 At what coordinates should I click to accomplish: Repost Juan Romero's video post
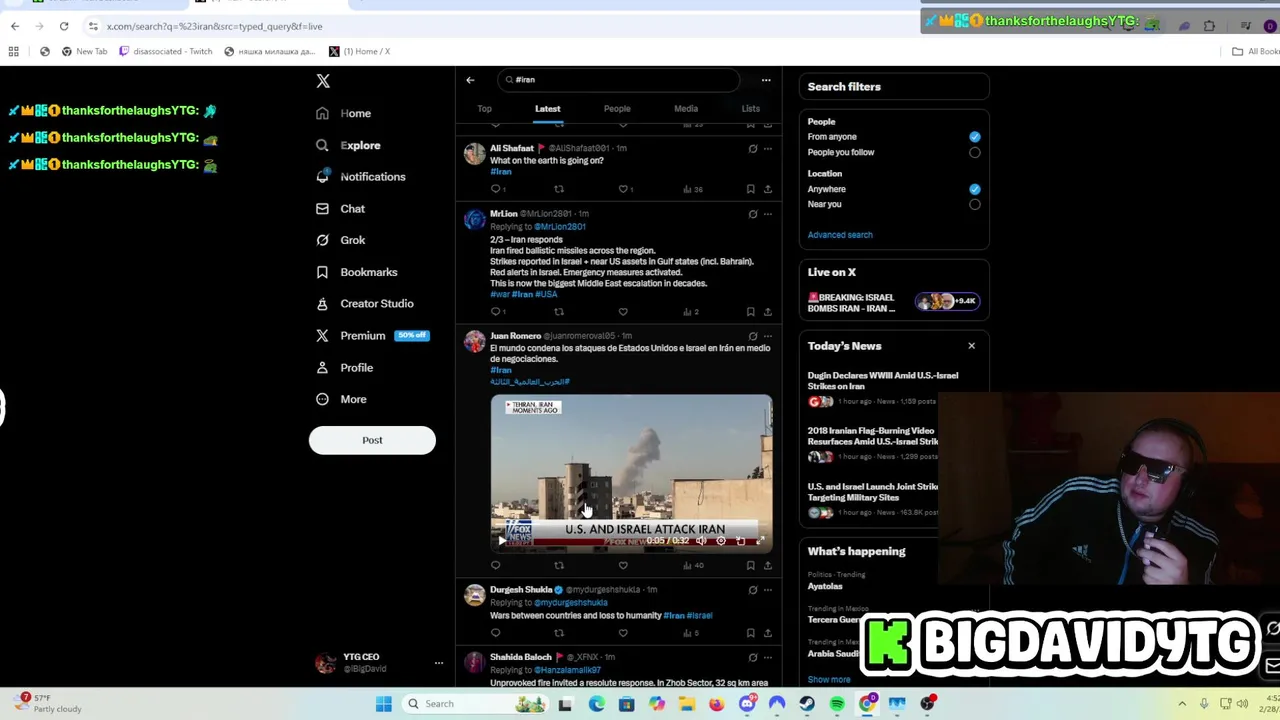click(x=559, y=565)
